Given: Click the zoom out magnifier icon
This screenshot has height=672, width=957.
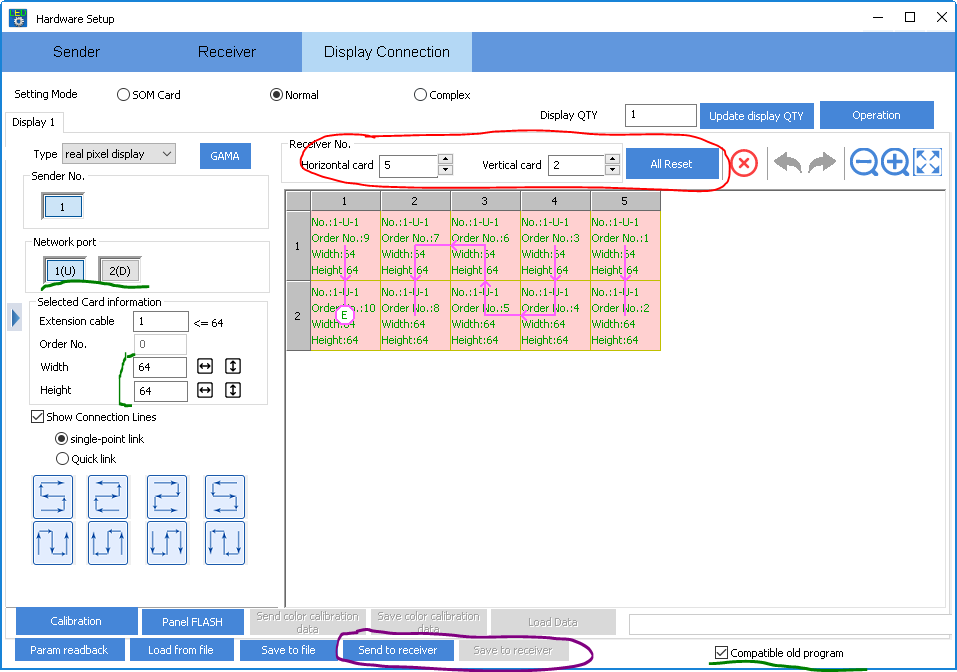Looking at the screenshot, I should pyautogui.click(x=863, y=162).
